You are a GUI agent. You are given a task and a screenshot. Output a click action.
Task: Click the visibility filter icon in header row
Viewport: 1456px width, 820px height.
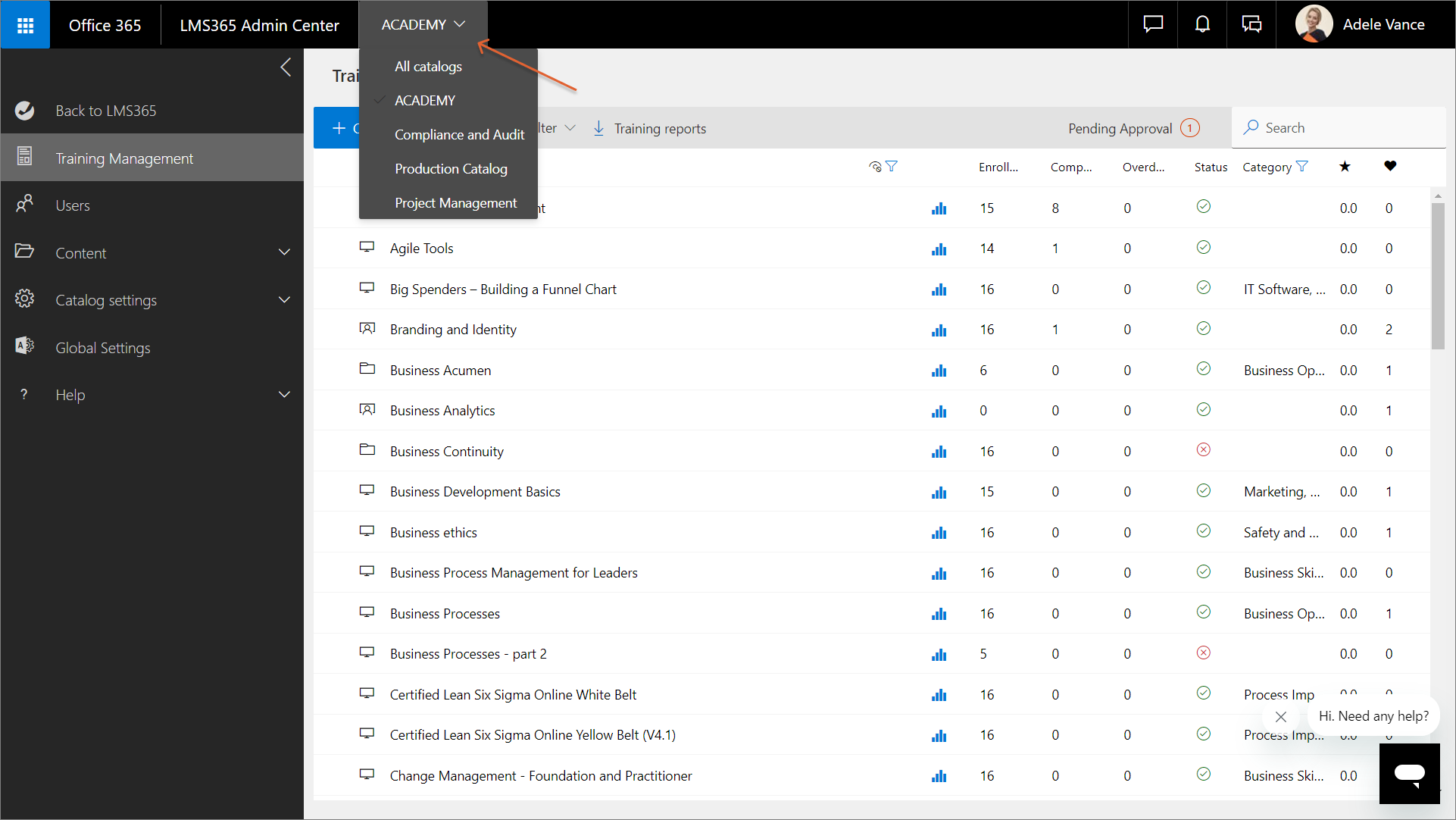[892, 167]
